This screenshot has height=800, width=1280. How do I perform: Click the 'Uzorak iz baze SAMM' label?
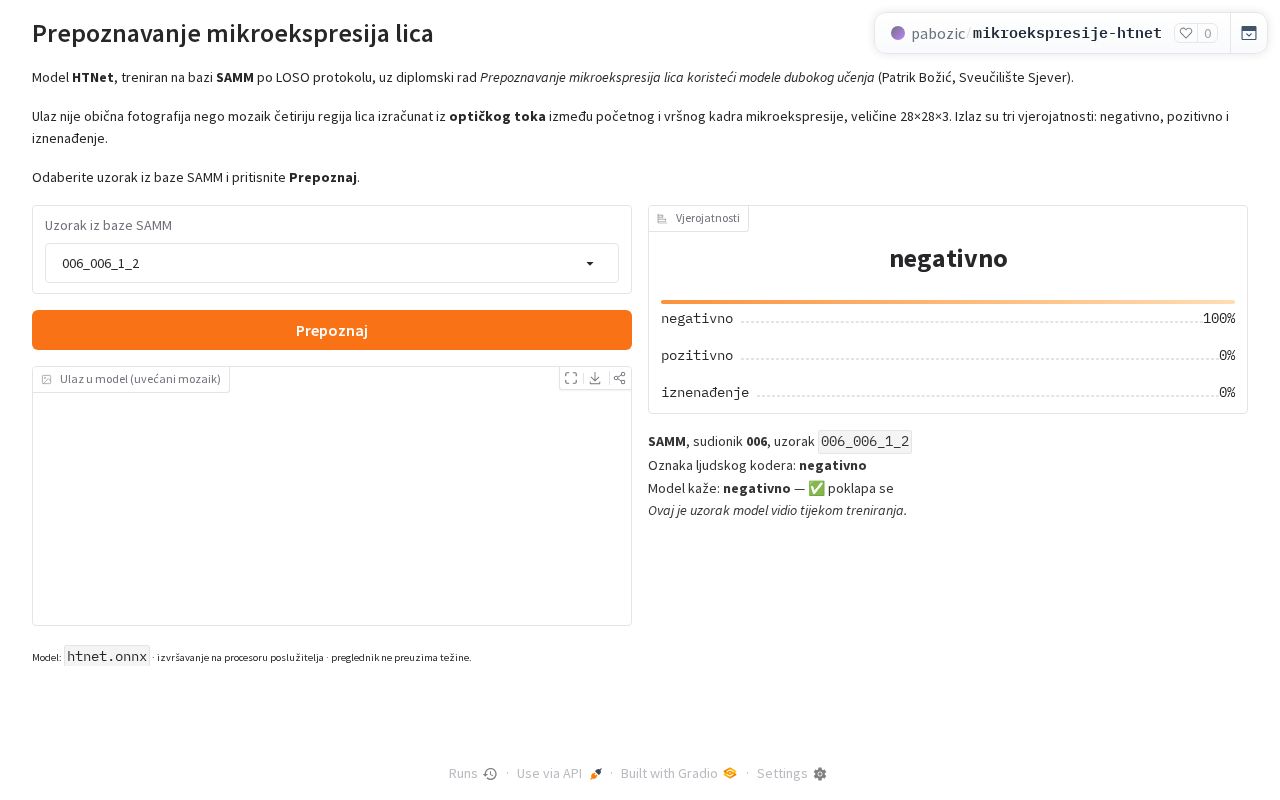tap(108, 226)
